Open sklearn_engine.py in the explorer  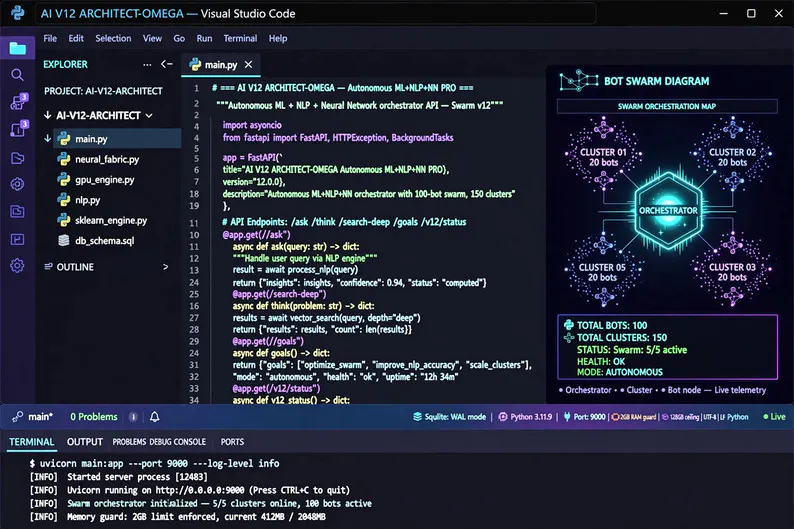tap(111, 220)
